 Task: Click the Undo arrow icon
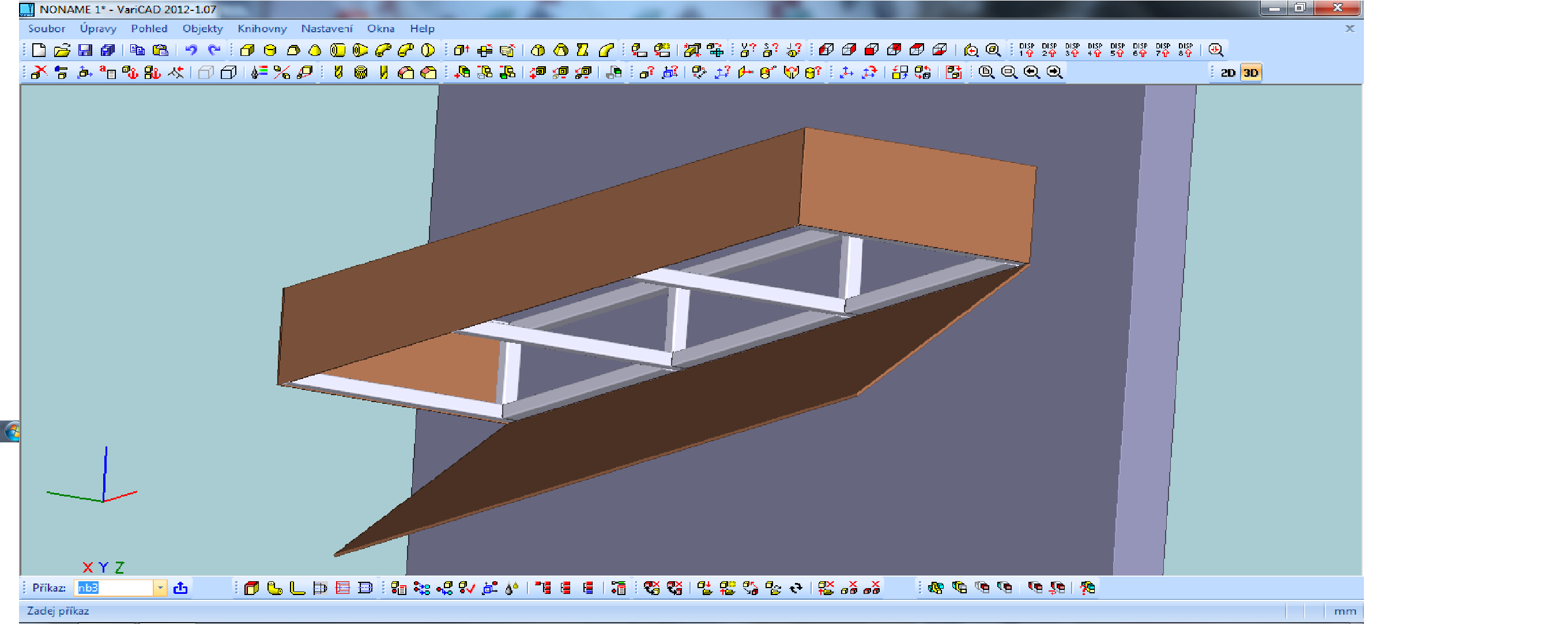click(191, 51)
